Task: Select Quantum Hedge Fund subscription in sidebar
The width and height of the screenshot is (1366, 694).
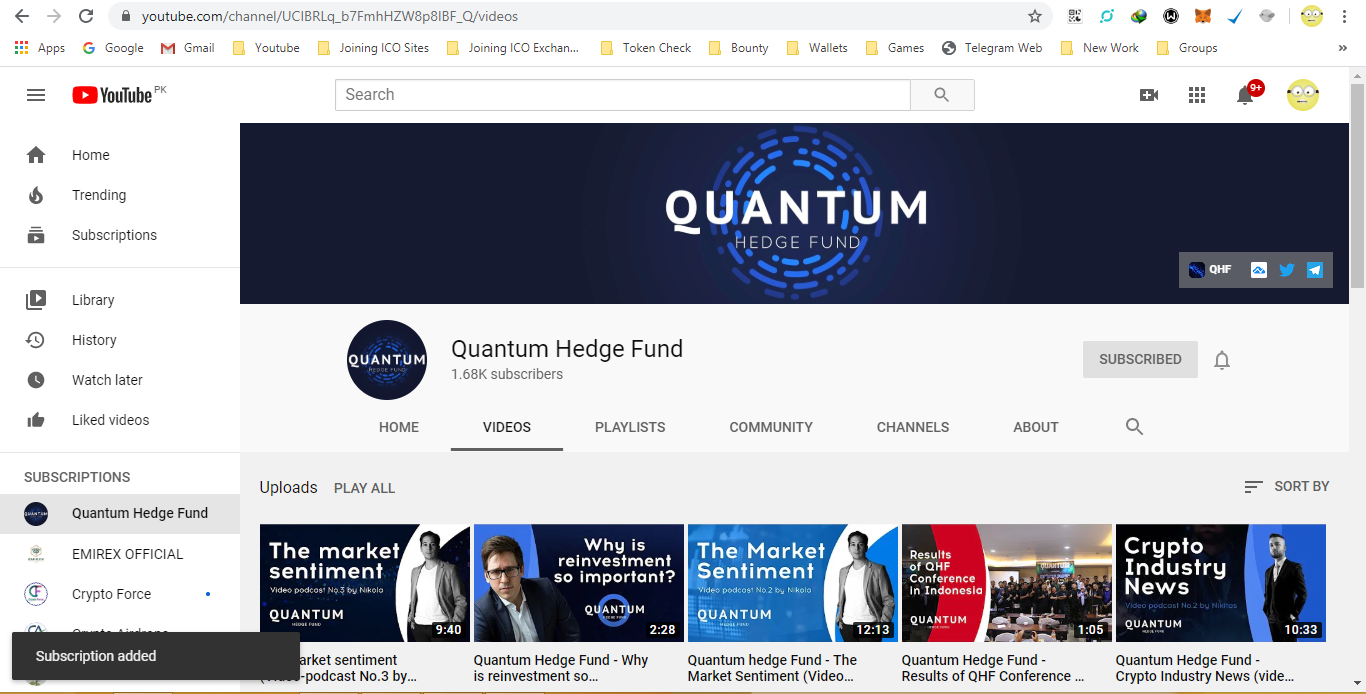Action: [120, 514]
